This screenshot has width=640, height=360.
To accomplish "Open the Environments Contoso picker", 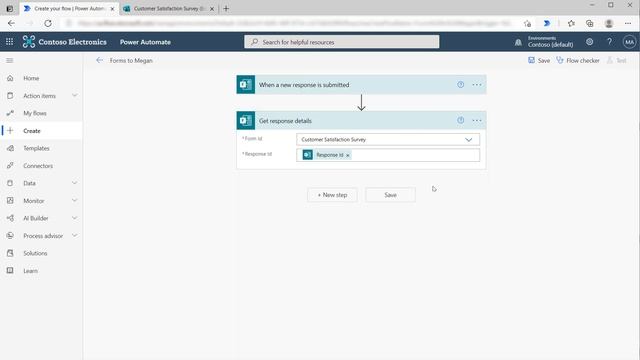I will pos(550,42).
